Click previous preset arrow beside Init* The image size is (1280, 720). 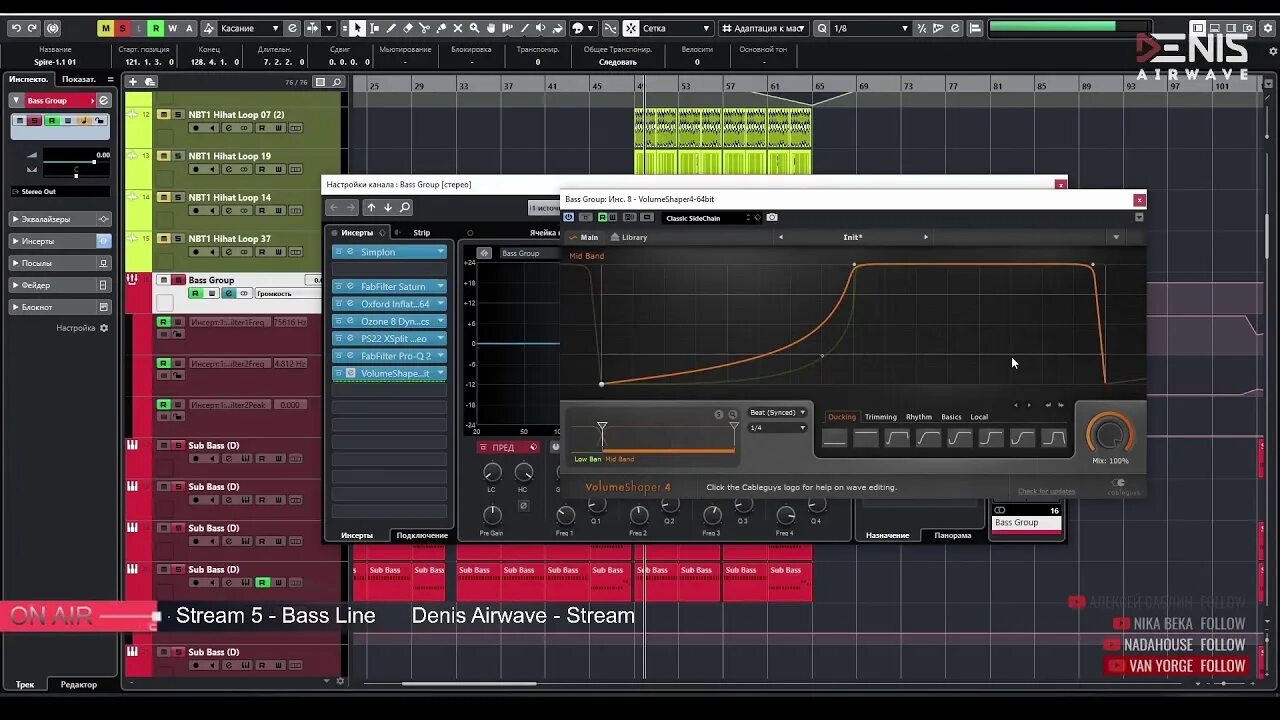[781, 237]
